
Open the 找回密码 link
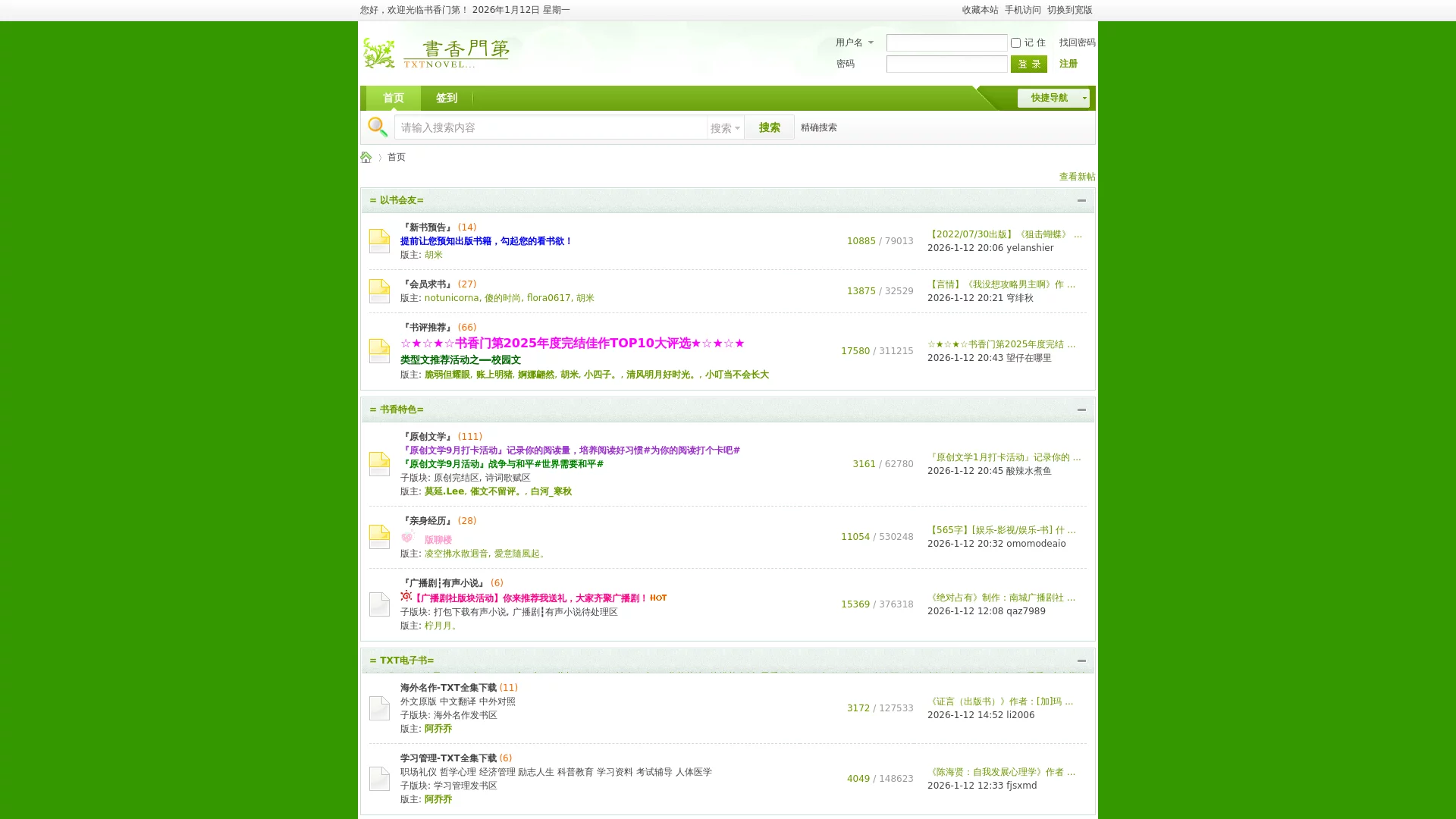tap(1077, 42)
